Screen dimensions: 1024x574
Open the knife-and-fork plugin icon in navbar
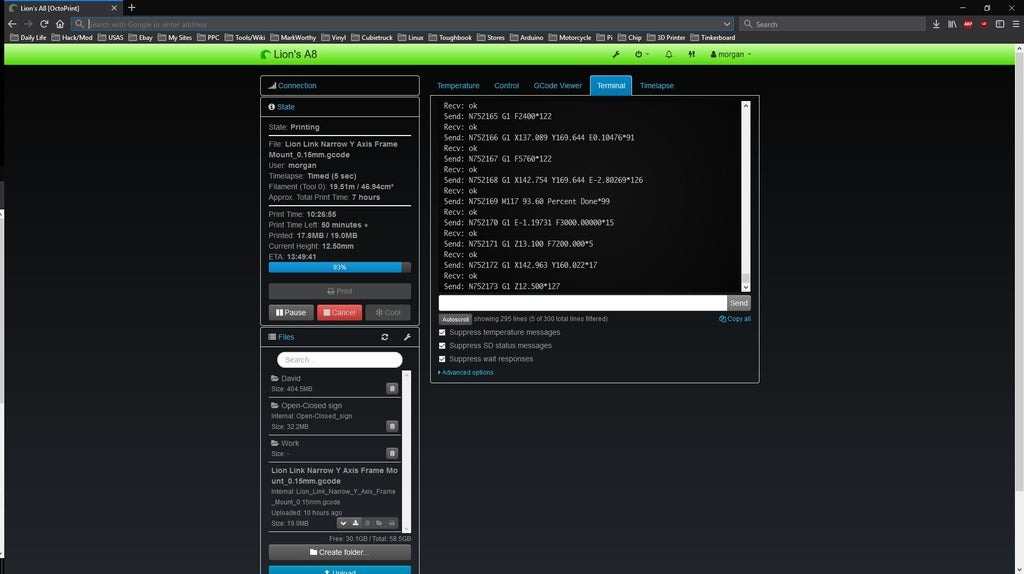[x=692, y=55]
